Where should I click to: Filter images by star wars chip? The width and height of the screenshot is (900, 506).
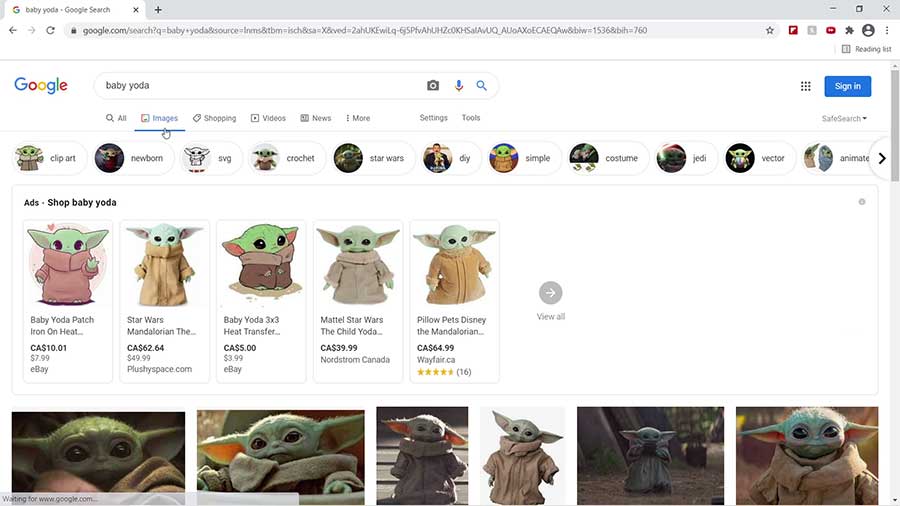tap(373, 158)
